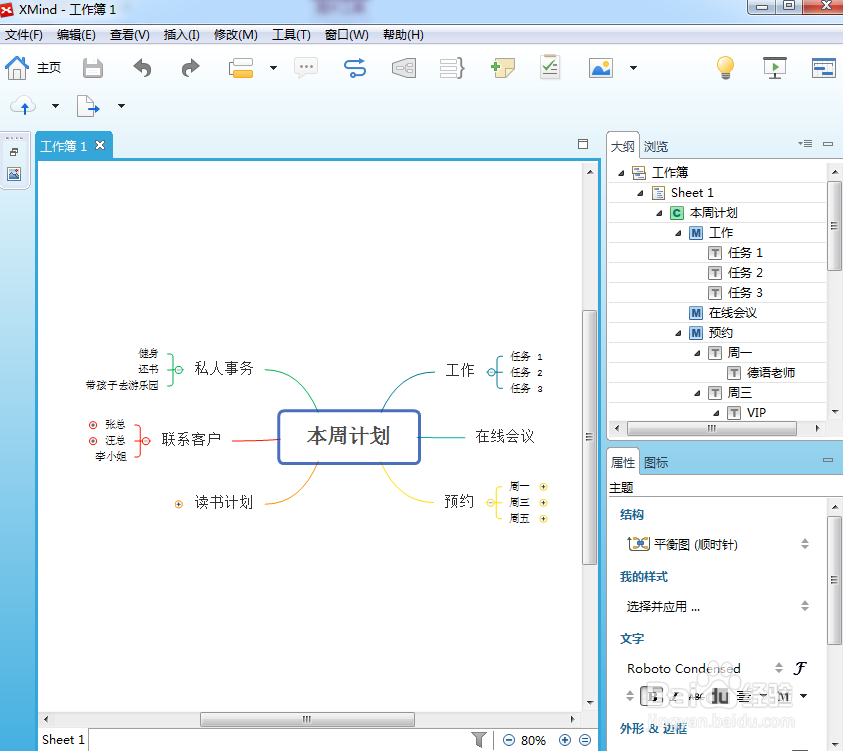Image resolution: width=843 pixels, height=751 pixels.
Task: Insert a new topic using the orange topic icon
Action: tap(241, 68)
